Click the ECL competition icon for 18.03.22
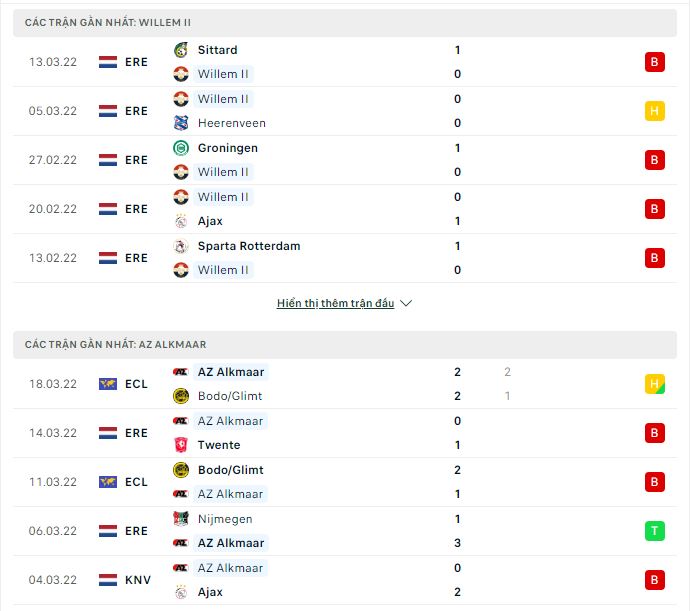 coord(108,384)
